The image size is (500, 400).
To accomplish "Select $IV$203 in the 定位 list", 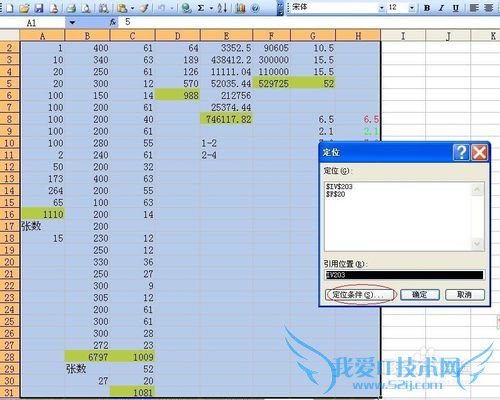I will click(x=339, y=187).
